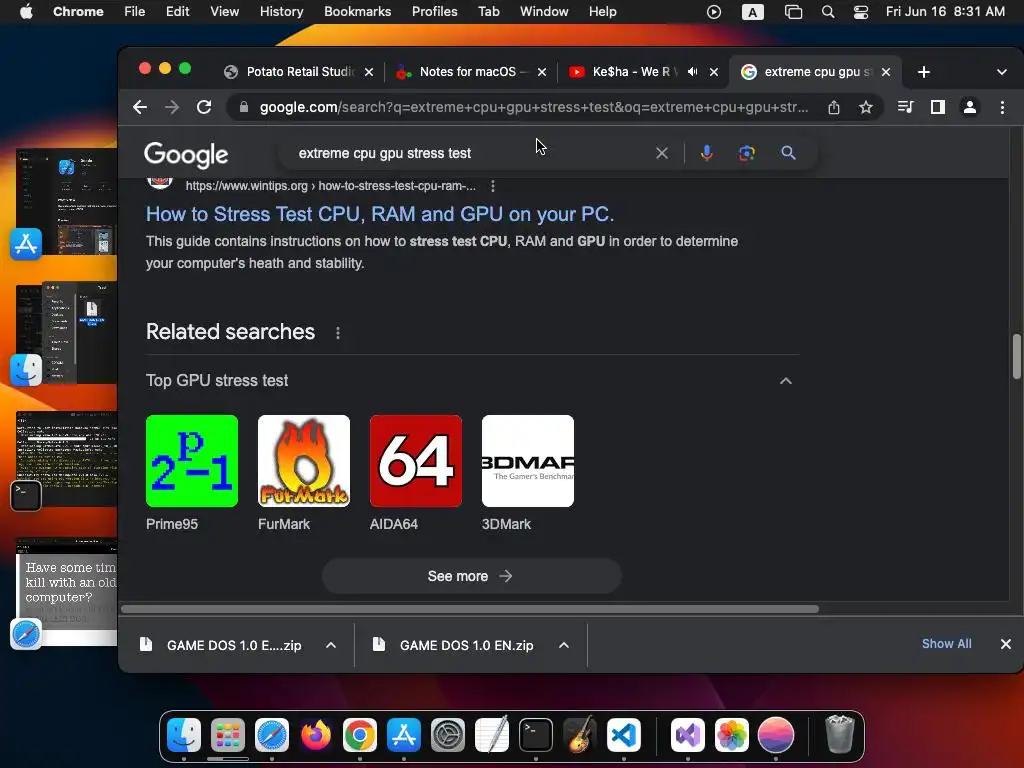Open the purple Visual Studio dock icon
Image resolution: width=1024 pixels, height=768 pixels.
pyautogui.click(x=688, y=735)
